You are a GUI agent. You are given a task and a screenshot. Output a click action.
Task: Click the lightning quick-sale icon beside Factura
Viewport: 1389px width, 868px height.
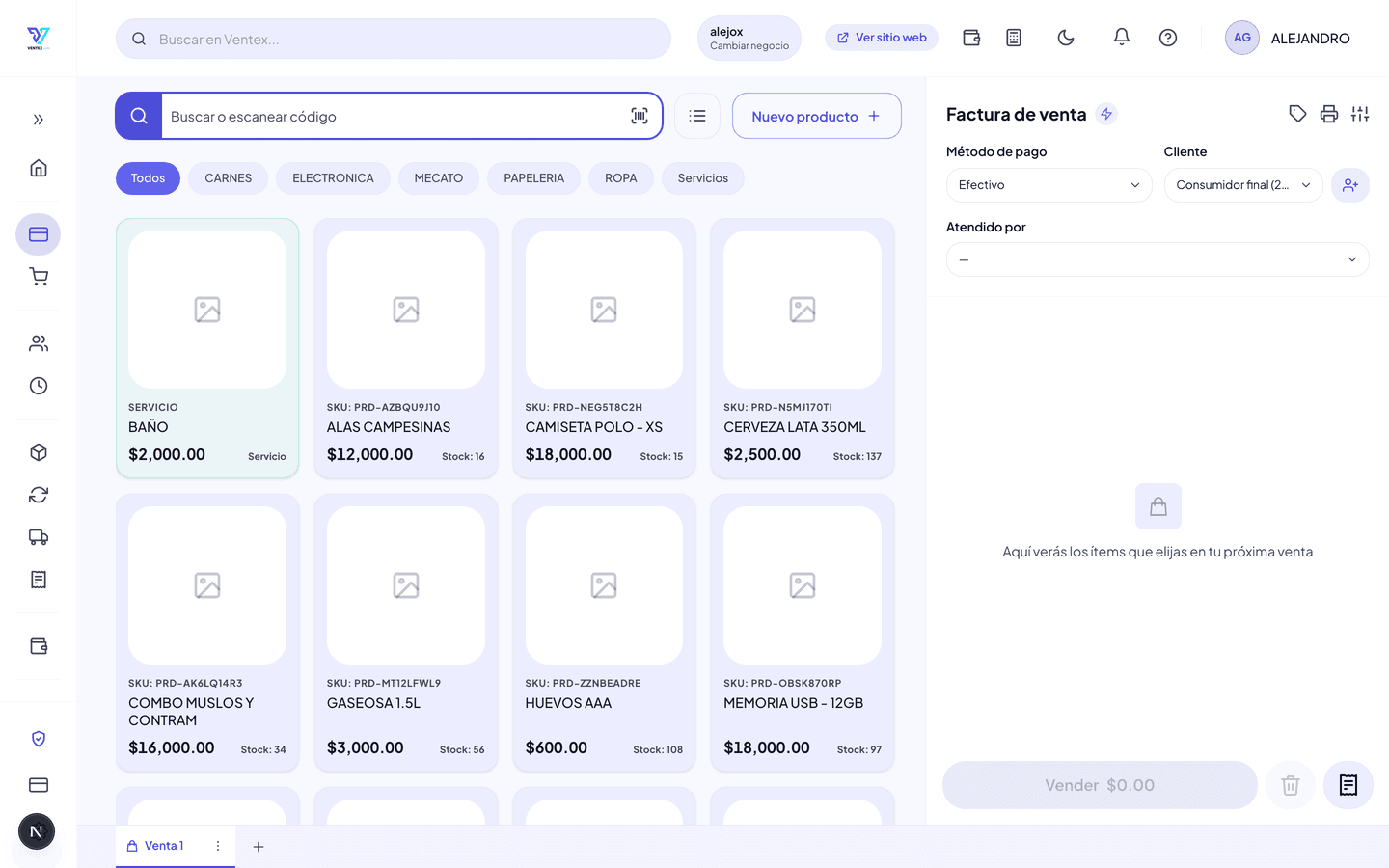pyautogui.click(x=1106, y=114)
